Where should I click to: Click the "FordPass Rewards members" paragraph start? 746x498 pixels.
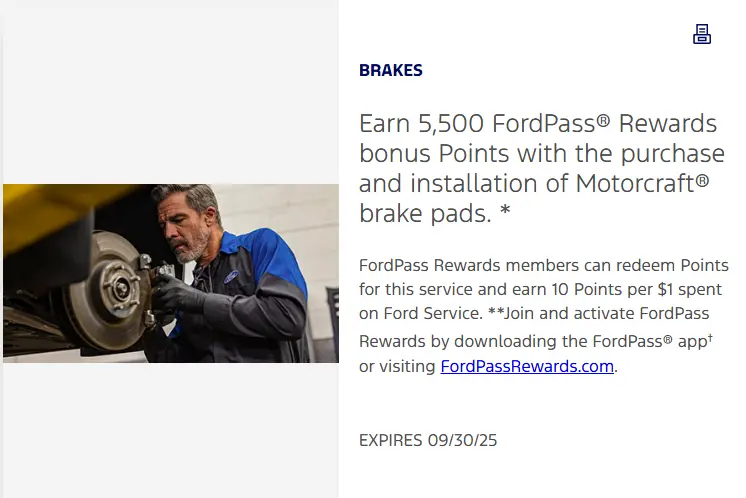point(430,265)
